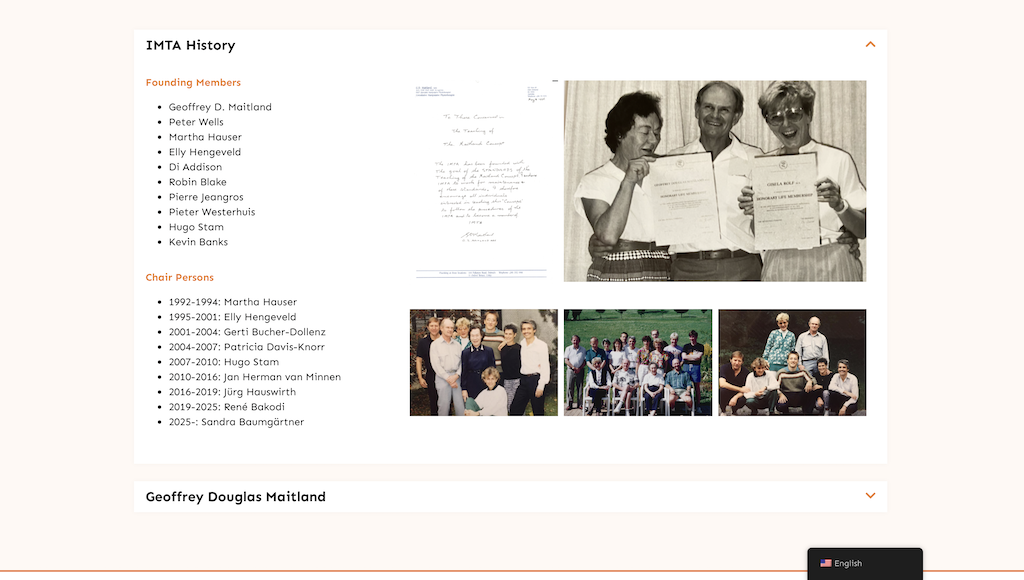This screenshot has width=1024, height=580.
Task: Click the Geoffrey Douglas Maitland heading
Action: tap(236, 496)
